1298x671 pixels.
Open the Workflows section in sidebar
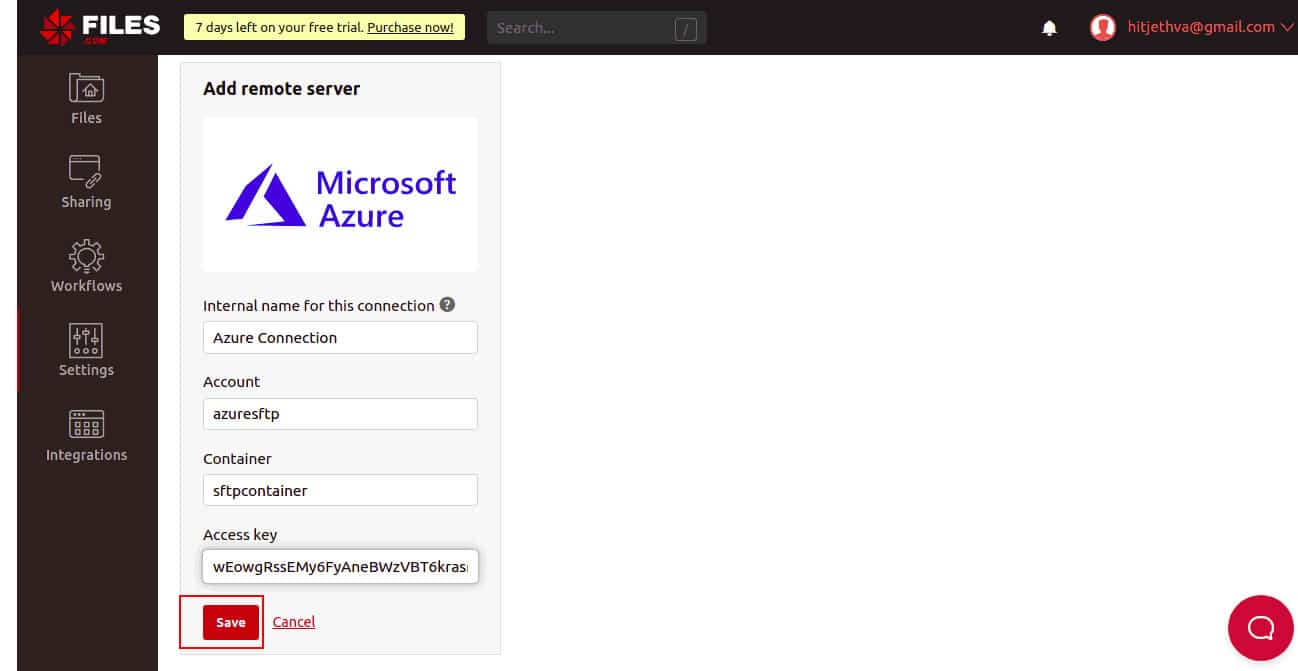tap(86, 267)
